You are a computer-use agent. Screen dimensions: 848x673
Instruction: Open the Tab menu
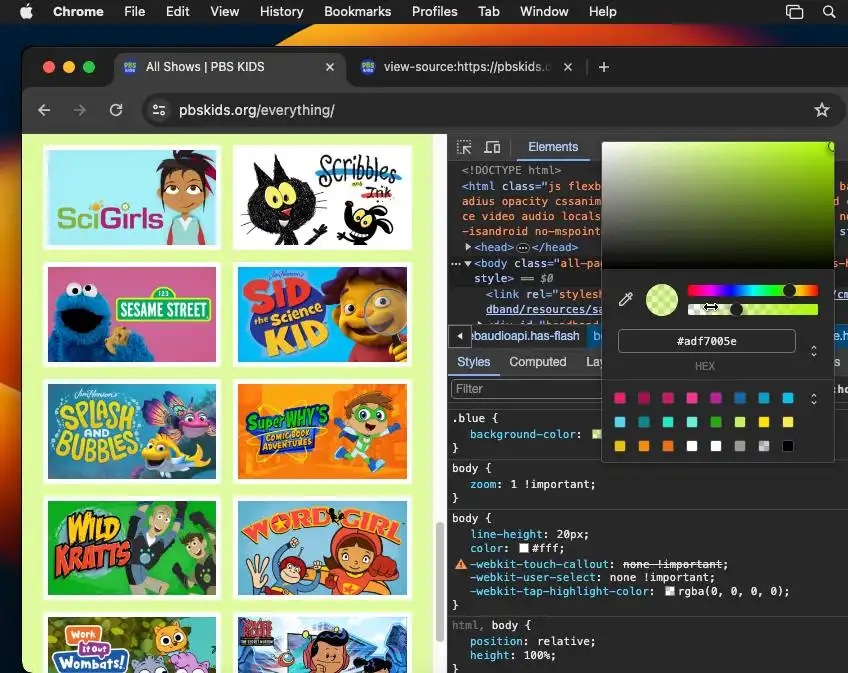pos(488,11)
